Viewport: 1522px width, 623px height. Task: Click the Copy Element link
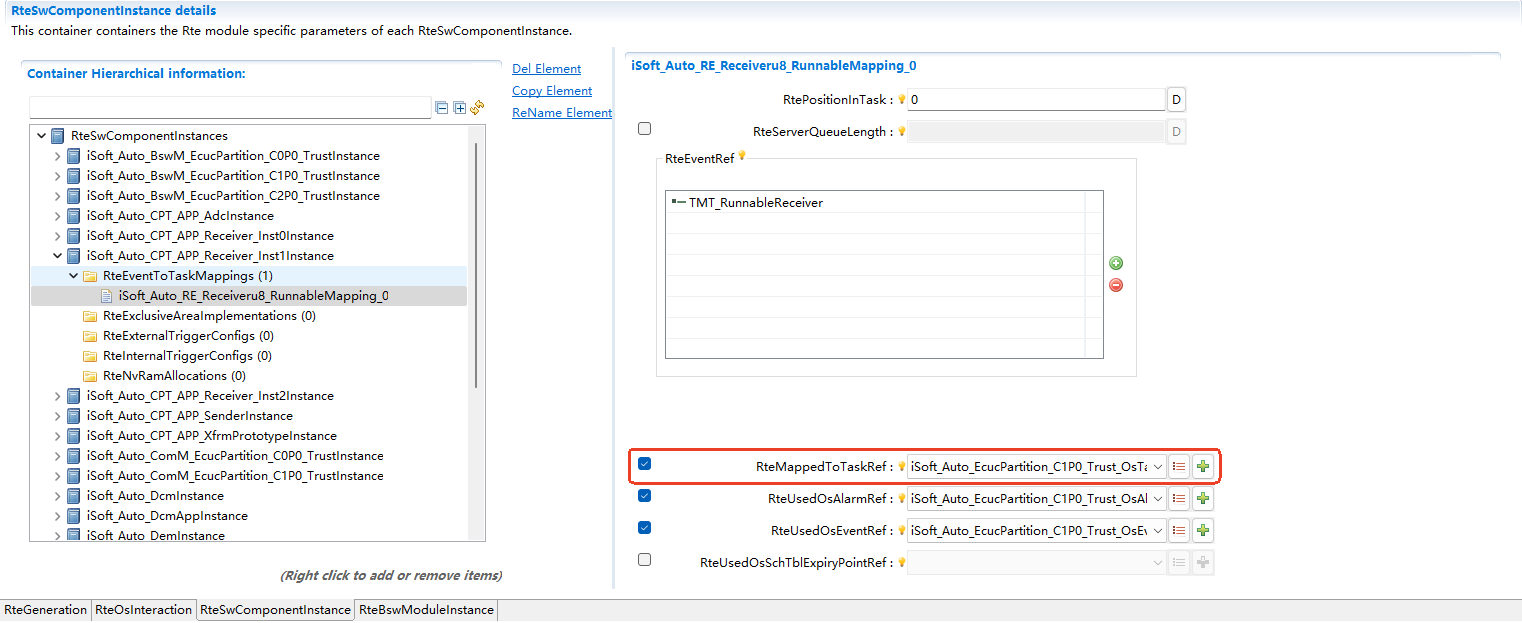coord(552,91)
